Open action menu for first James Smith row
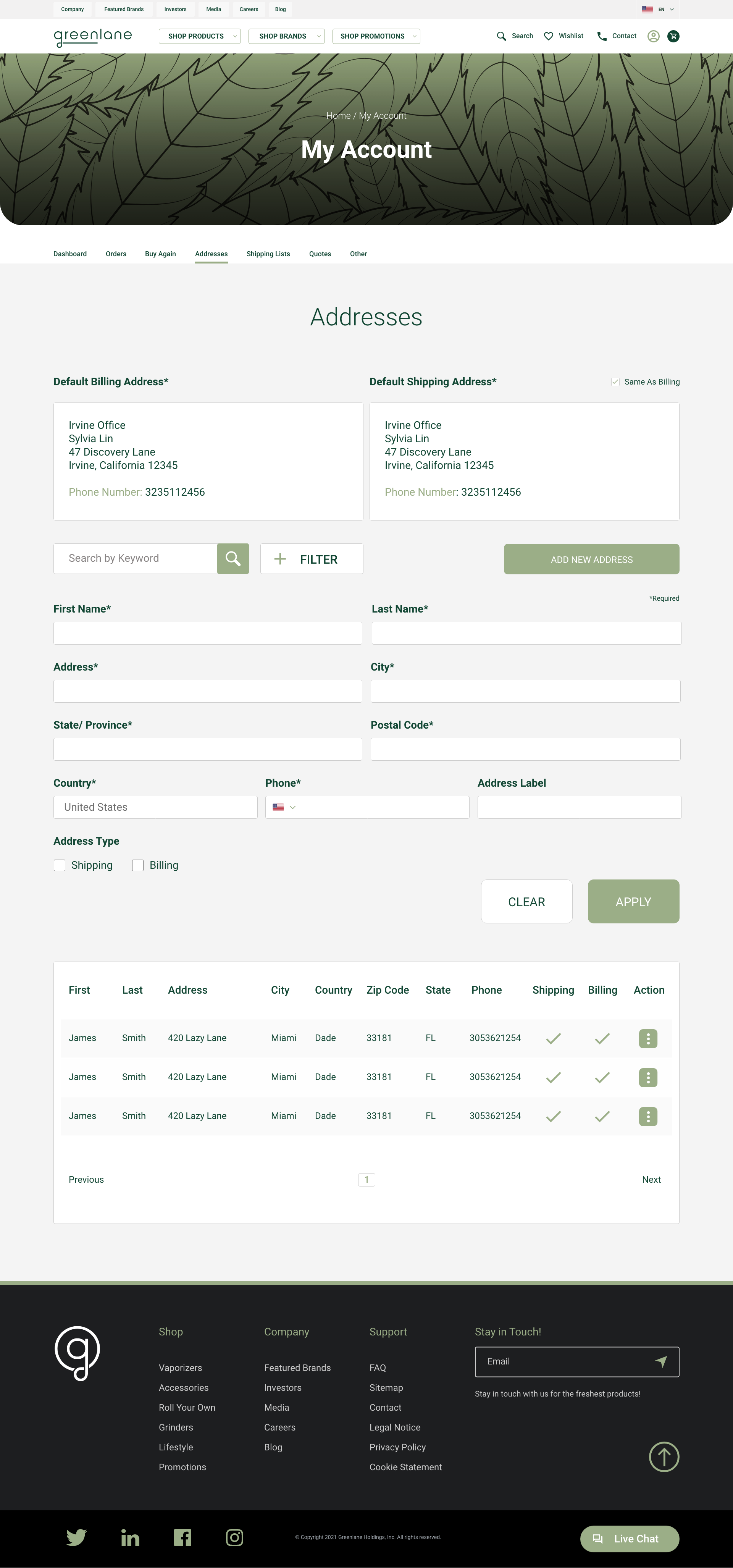733x1568 pixels. coord(648,1038)
